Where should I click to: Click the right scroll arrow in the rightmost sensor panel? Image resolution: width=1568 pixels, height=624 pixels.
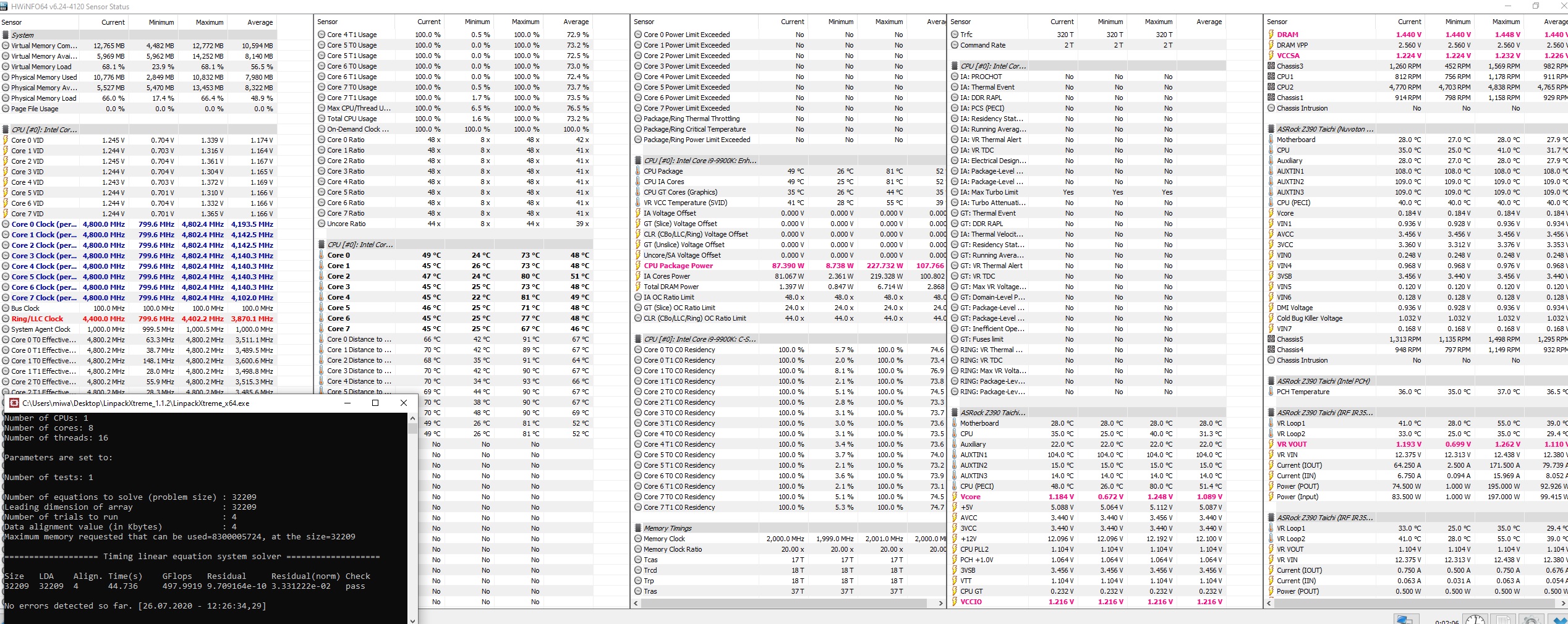point(1563,603)
